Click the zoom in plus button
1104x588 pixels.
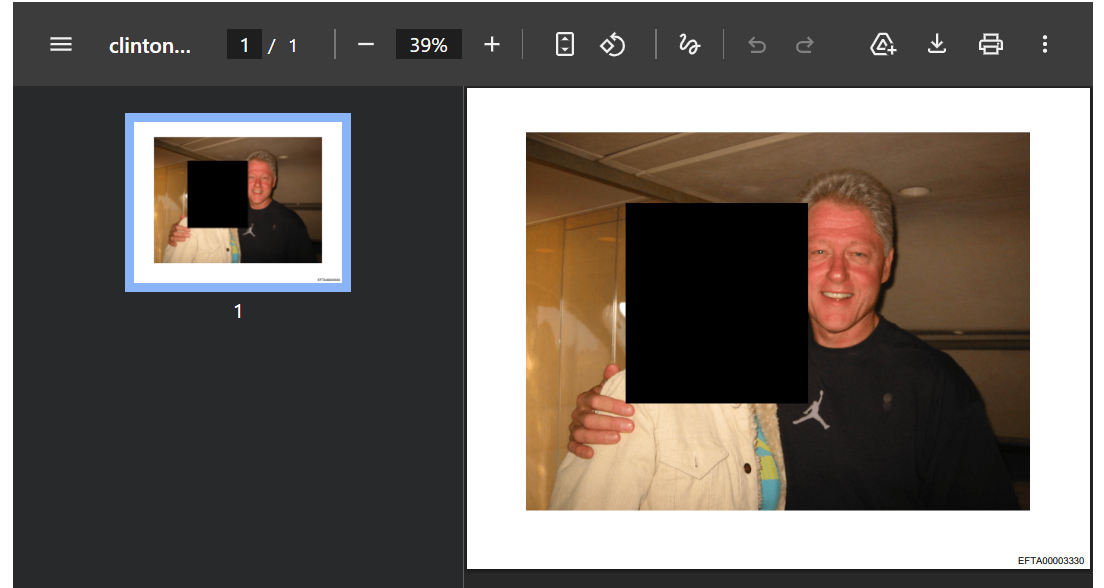[491, 45]
